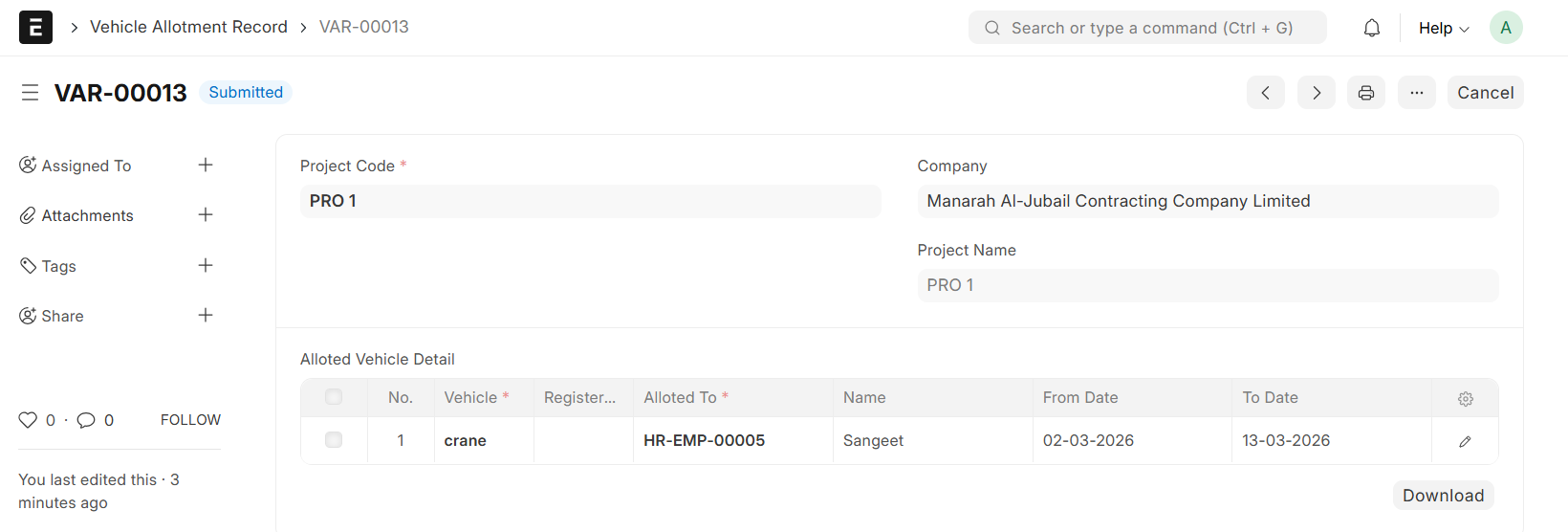This screenshot has height=532, width=1568.
Task: Focus the search command bar
Action: pyautogui.click(x=1147, y=28)
